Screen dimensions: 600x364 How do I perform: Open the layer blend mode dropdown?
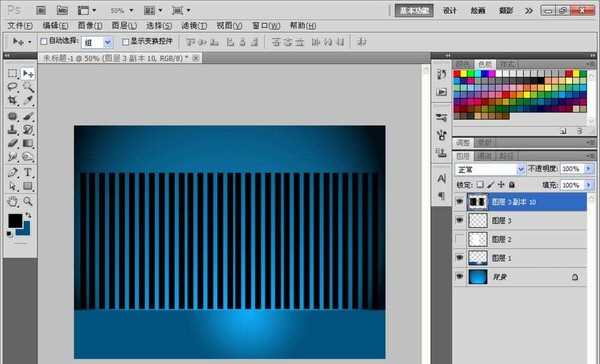click(x=490, y=169)
